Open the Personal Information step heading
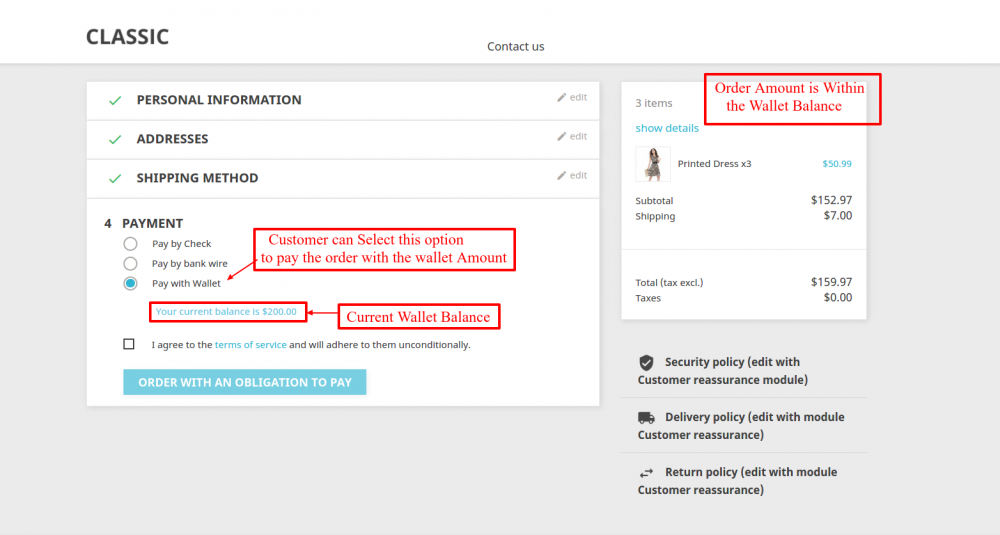Viewport: 1000px width, 535px height. click(x=219, y=100)
